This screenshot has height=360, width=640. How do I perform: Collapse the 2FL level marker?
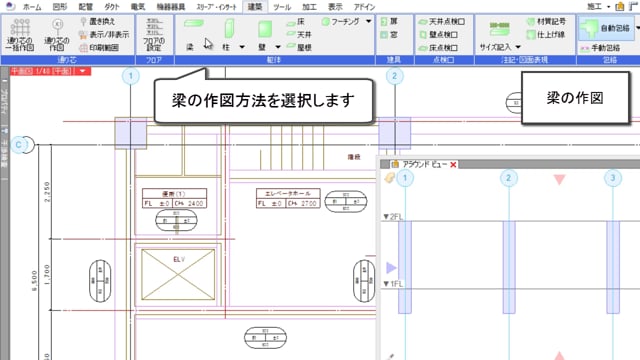386,217
